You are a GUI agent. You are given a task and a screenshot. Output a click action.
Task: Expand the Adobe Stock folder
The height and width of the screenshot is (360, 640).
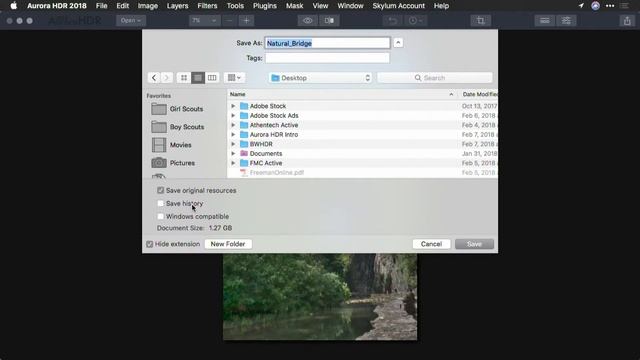[x=233, y=106]
